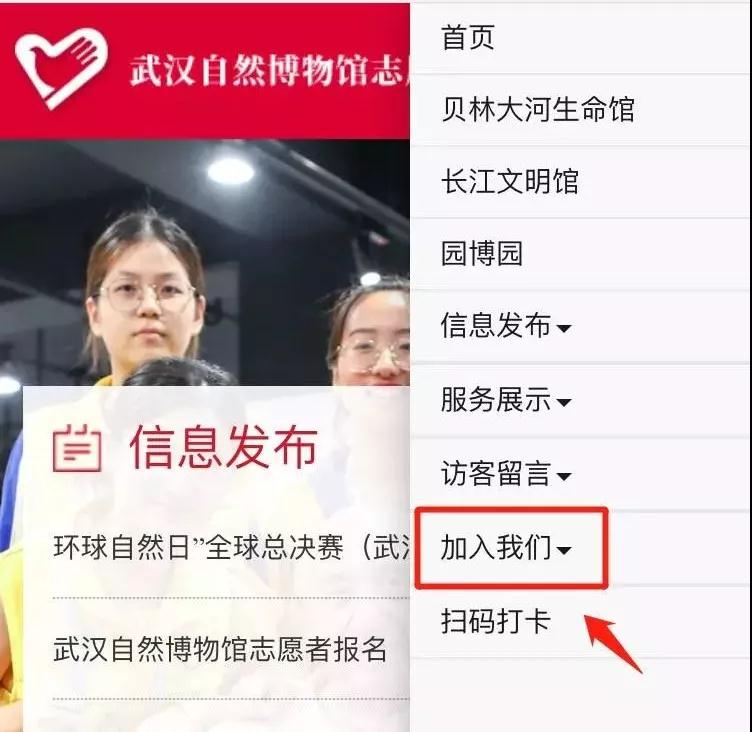Image resolution: width=752 pixels, height=732 pixels.
Task: Select 贝林大河生命馆 from the menu
Action: tap(580, 109)
